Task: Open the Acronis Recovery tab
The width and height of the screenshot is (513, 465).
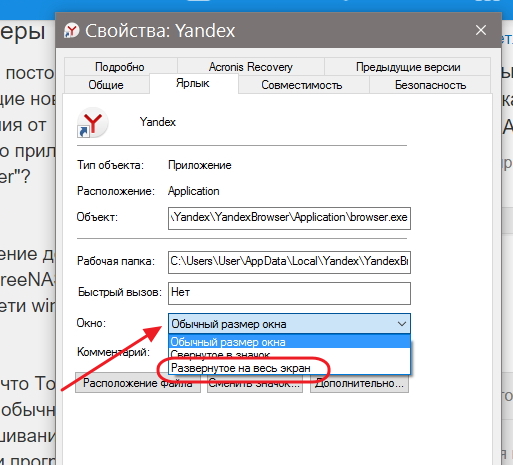Action: (x=251, y=67)
